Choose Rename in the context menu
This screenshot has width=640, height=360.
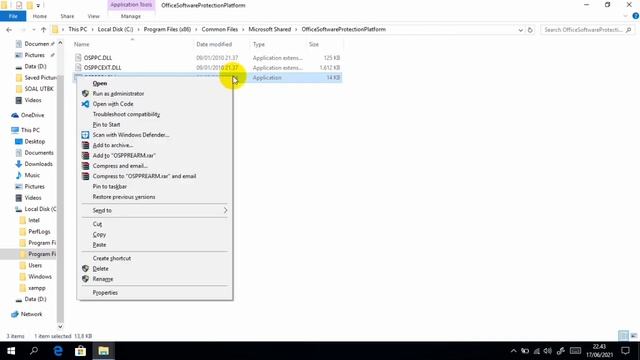coord(102,279)
